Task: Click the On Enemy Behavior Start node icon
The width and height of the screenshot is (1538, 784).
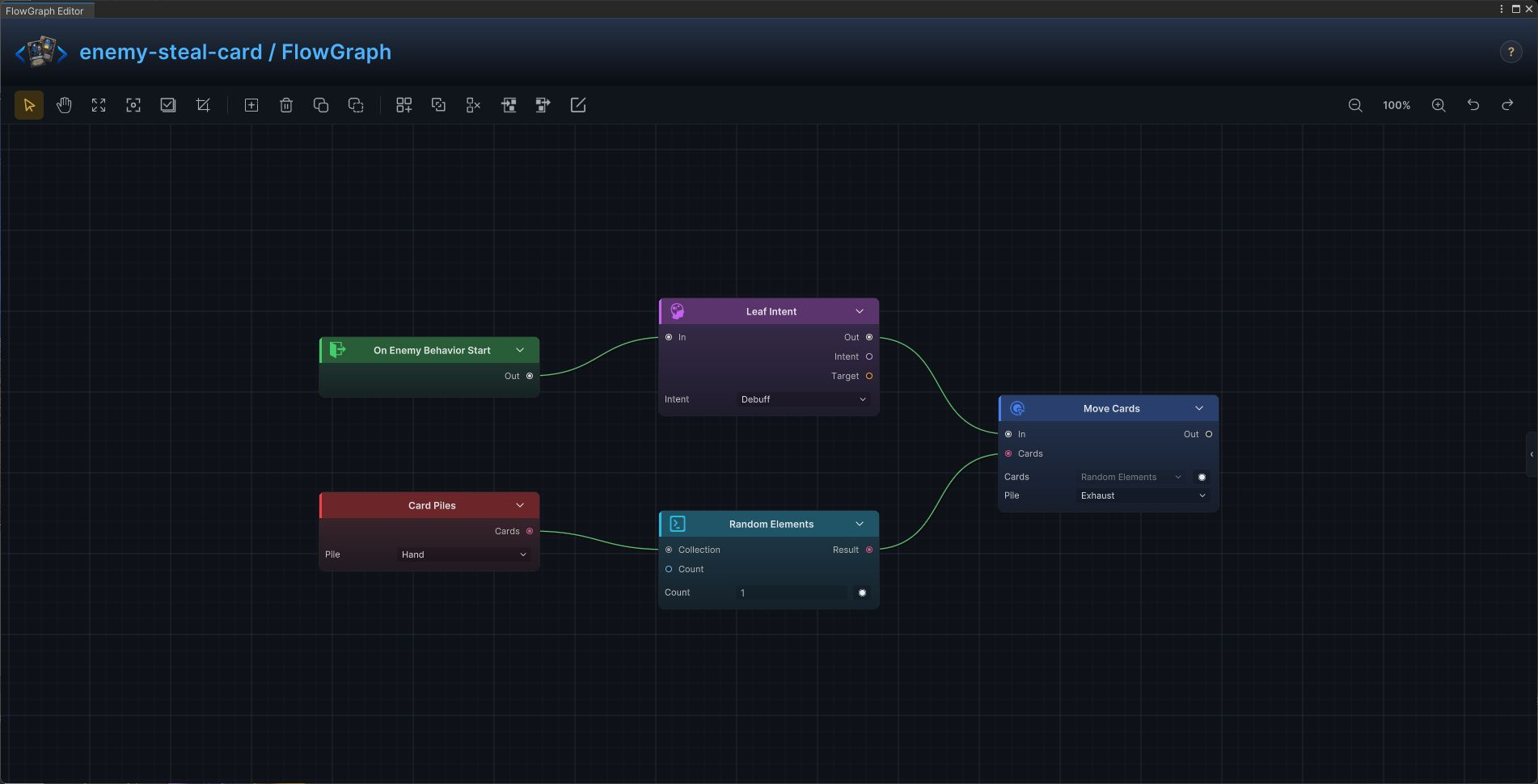Action: coord(338,350)
